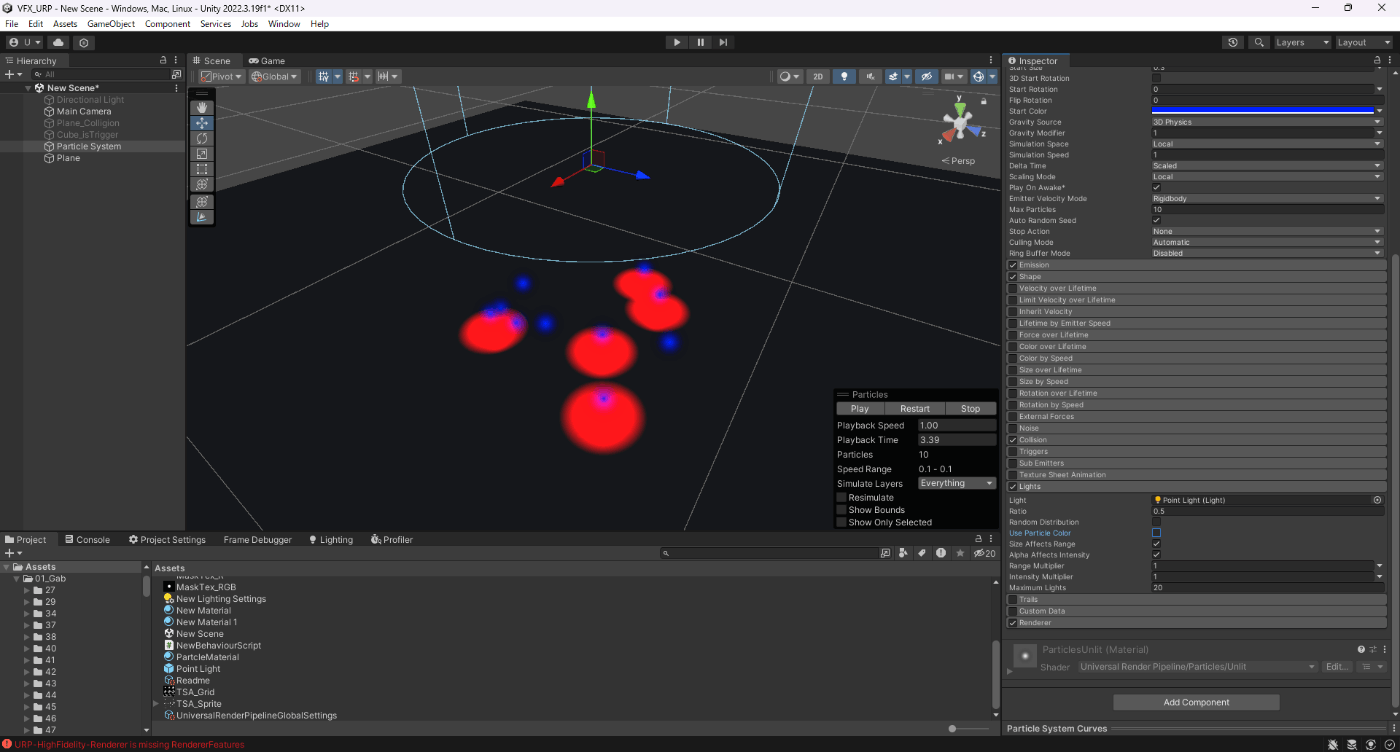Open the Pivot handle position dropdown

tap(221, 76)
